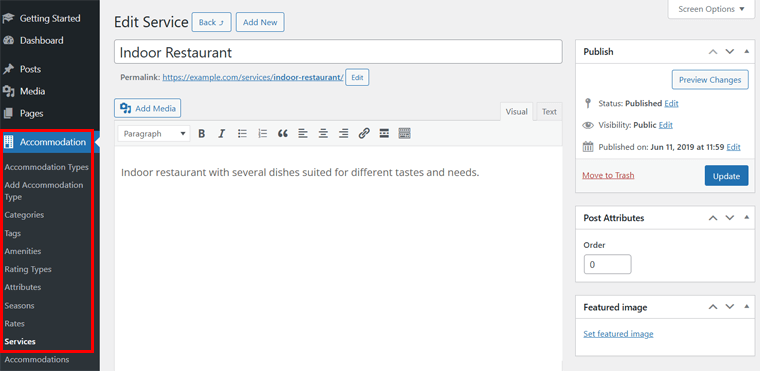Insert a numbered list
This screenshot has width=760, height=371.
[263, 134]
